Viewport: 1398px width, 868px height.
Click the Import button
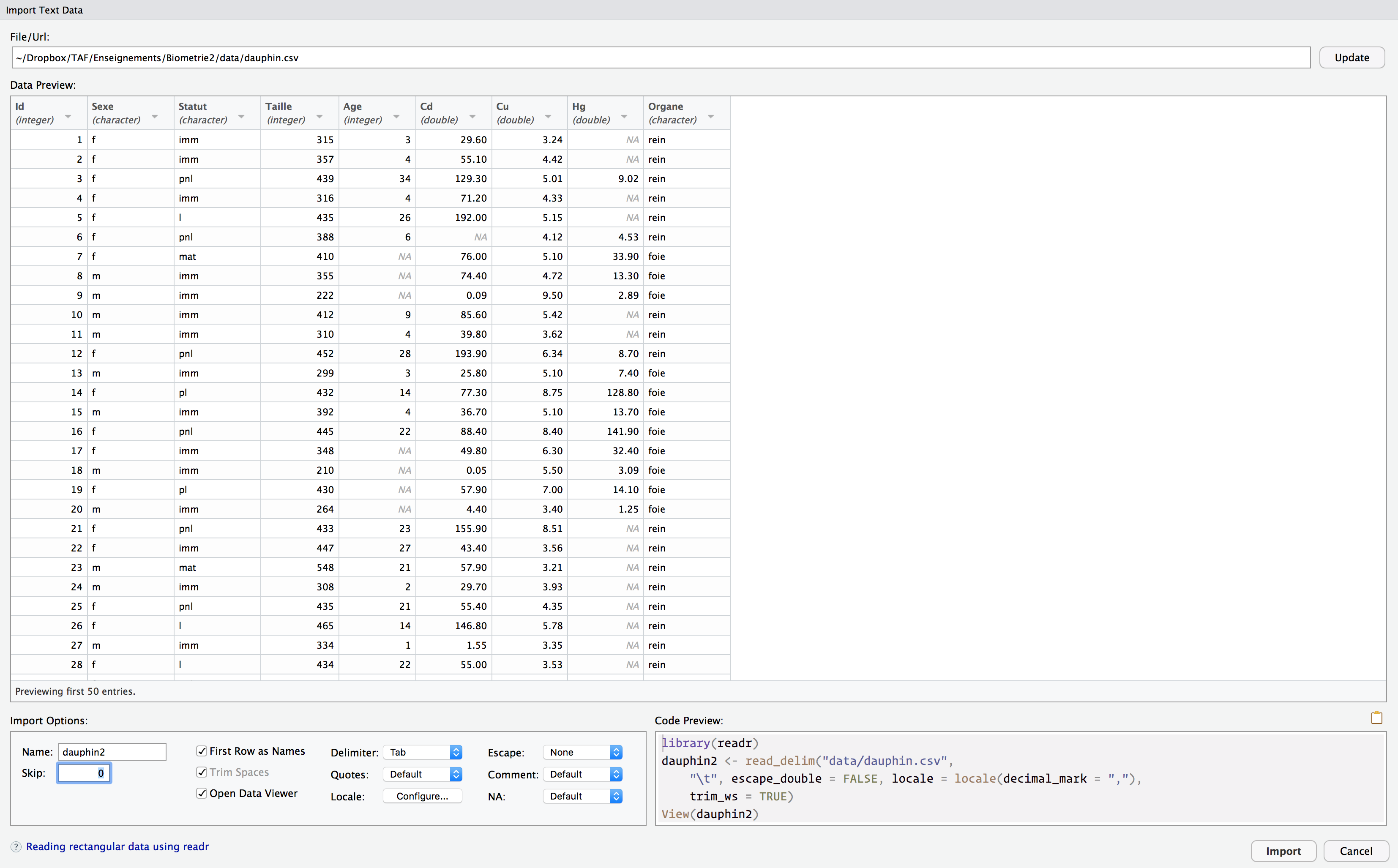coord(1283,851)
